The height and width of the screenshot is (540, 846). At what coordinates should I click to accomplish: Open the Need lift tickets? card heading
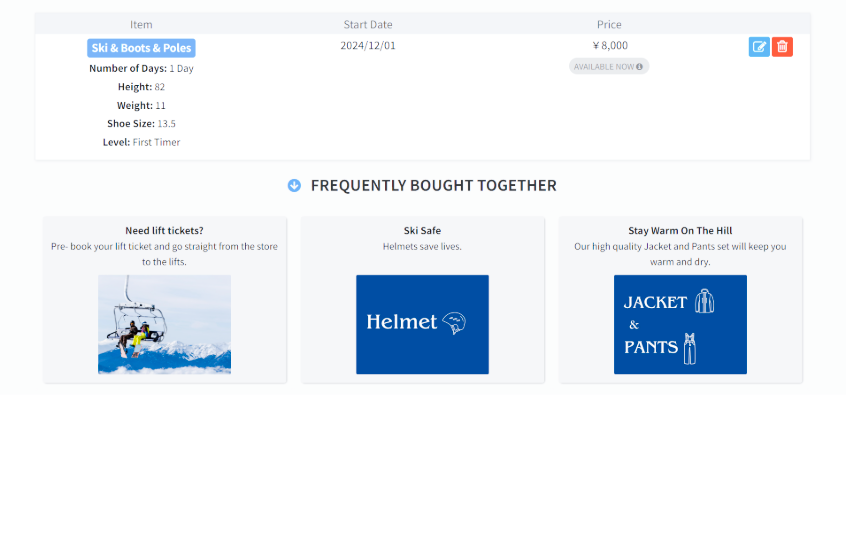point(165,230)
